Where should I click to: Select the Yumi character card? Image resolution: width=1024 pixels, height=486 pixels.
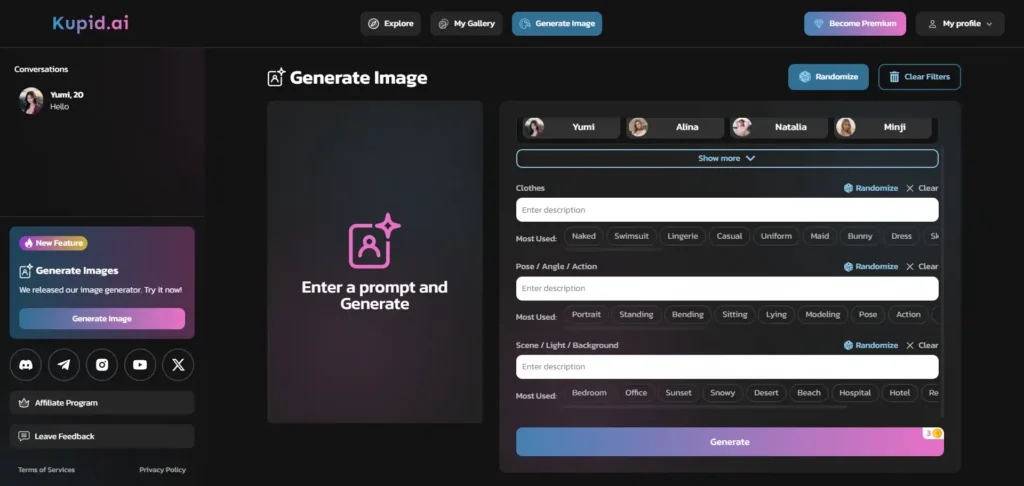coord(571,127)
